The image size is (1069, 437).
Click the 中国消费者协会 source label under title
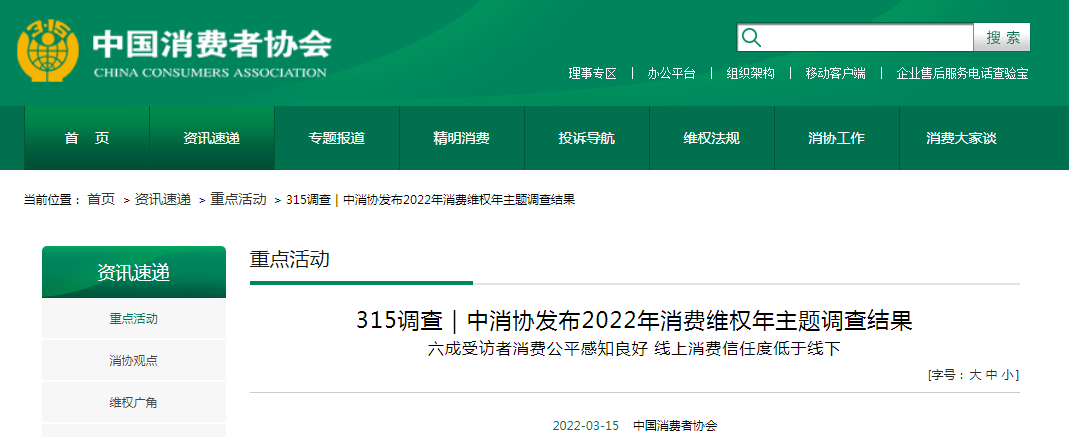pyautogui.click(x=676, y=426)
